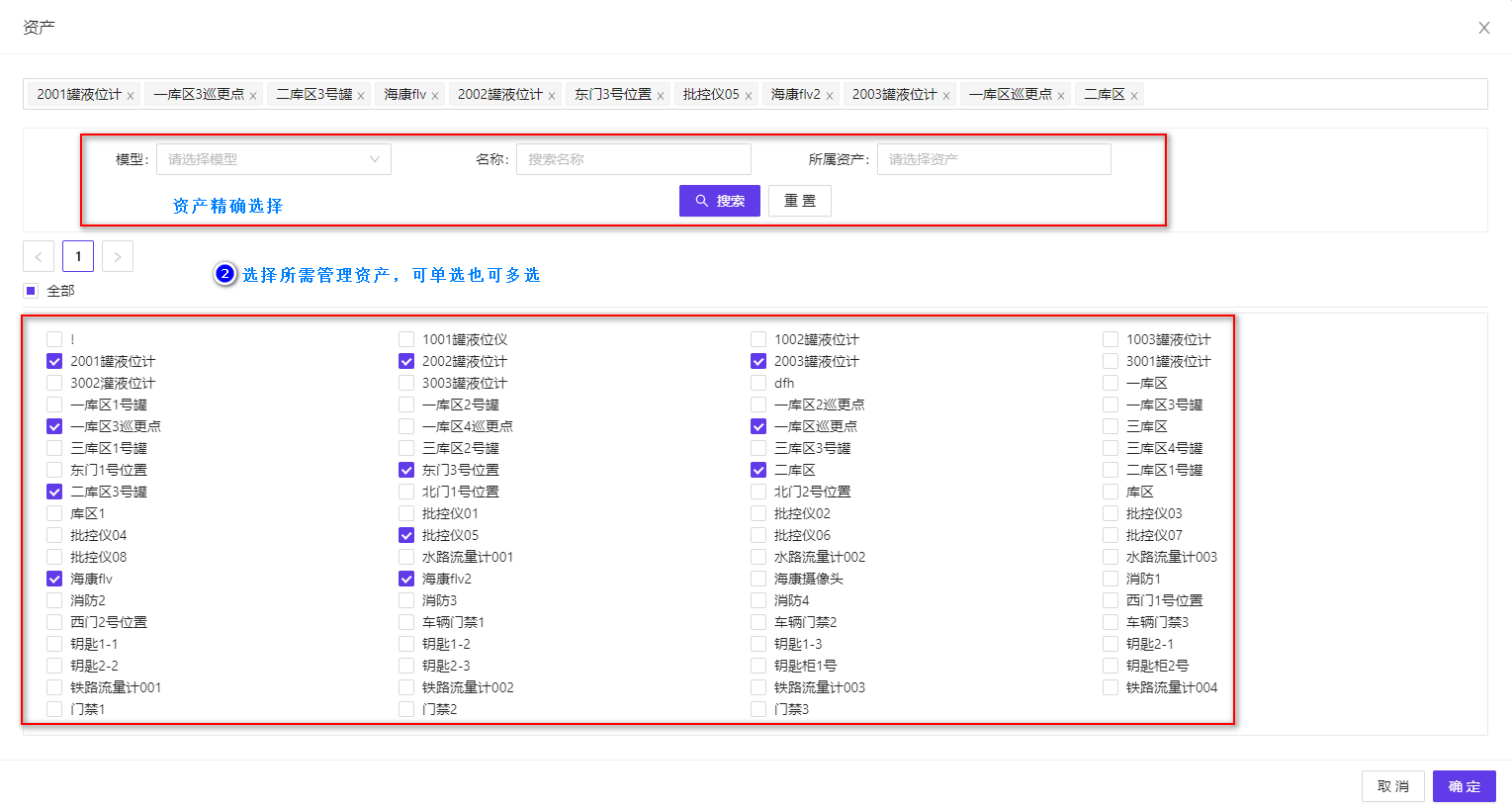The width and height of the screenshot is (1512, 810).
Task: Remove the 二库区 tag
Action: click(x=1134, y=96)
